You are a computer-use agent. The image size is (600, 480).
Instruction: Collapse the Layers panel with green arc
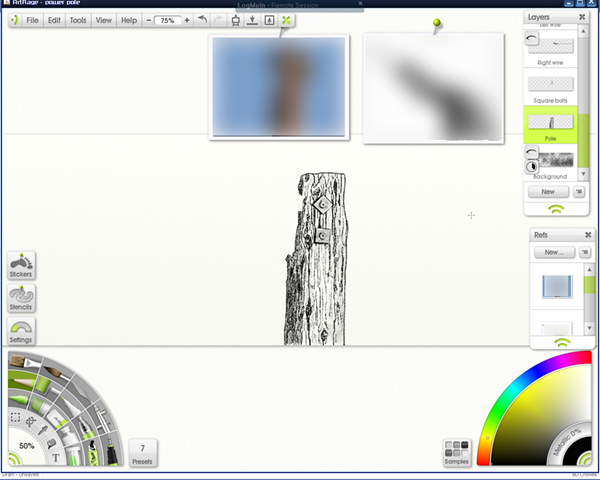click(x=556, y=209)
